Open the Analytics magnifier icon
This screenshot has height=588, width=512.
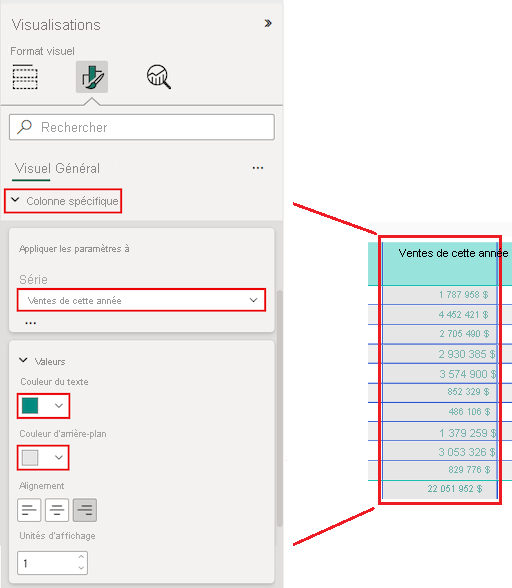click(159, 77)
